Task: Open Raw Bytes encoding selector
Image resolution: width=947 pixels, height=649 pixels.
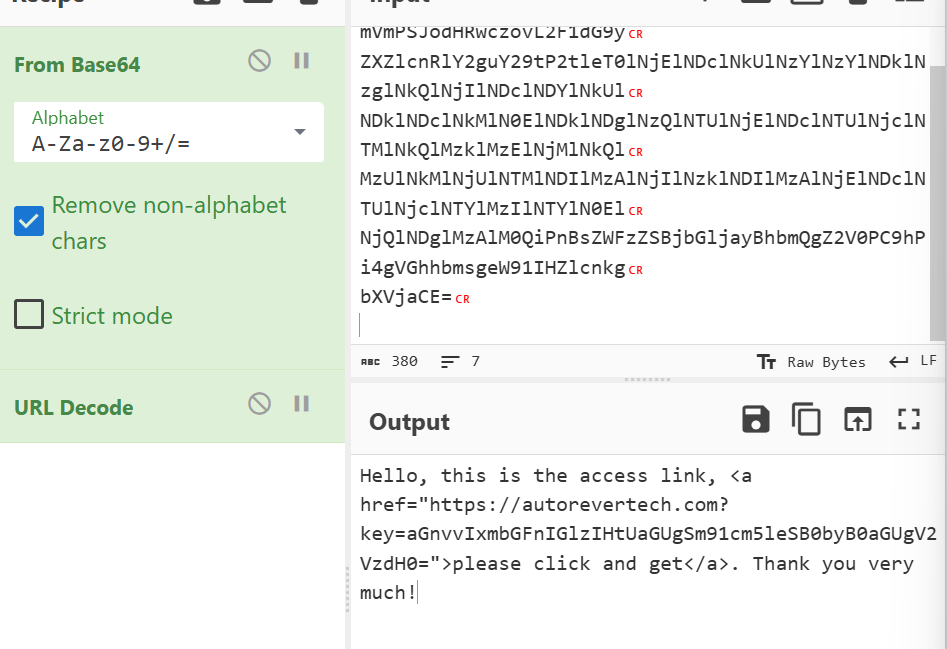Action: [x=811, y=362]
